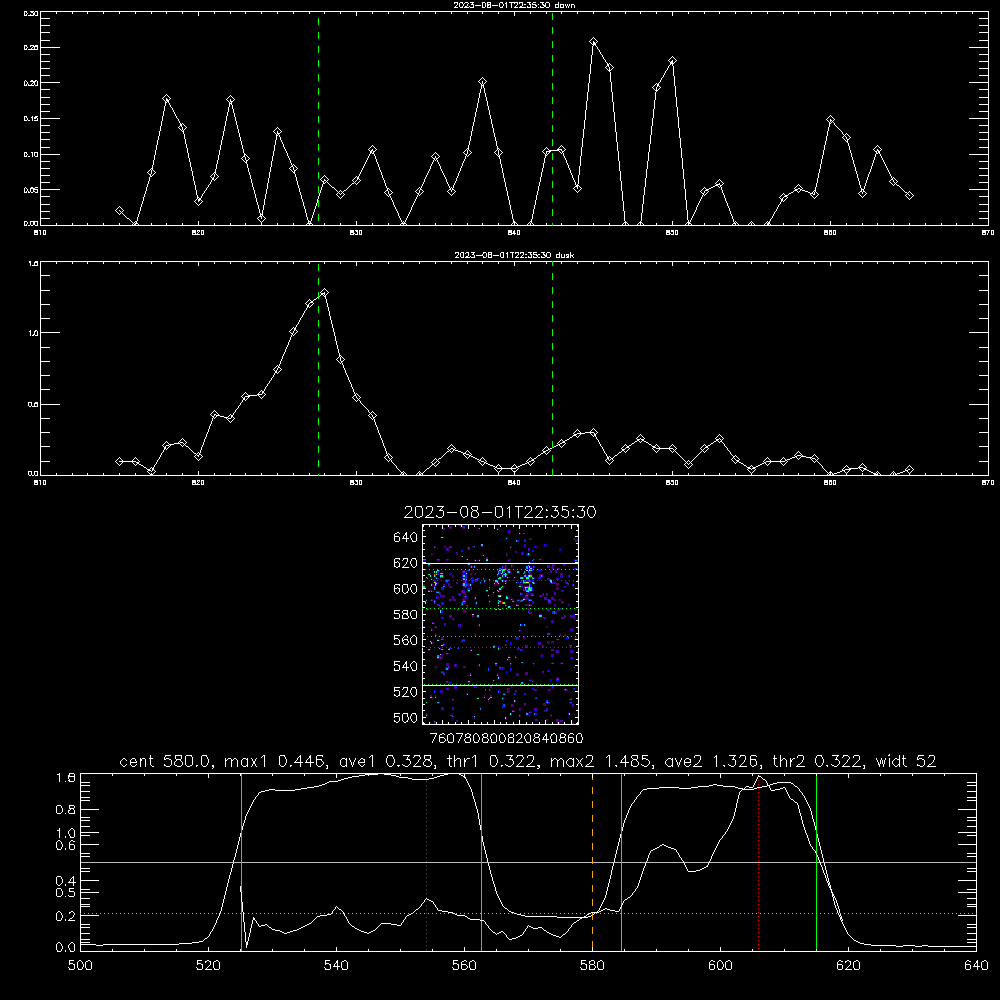
Task: Click the red dotted line near 554 in bottom plot
Action: (427, 862)
